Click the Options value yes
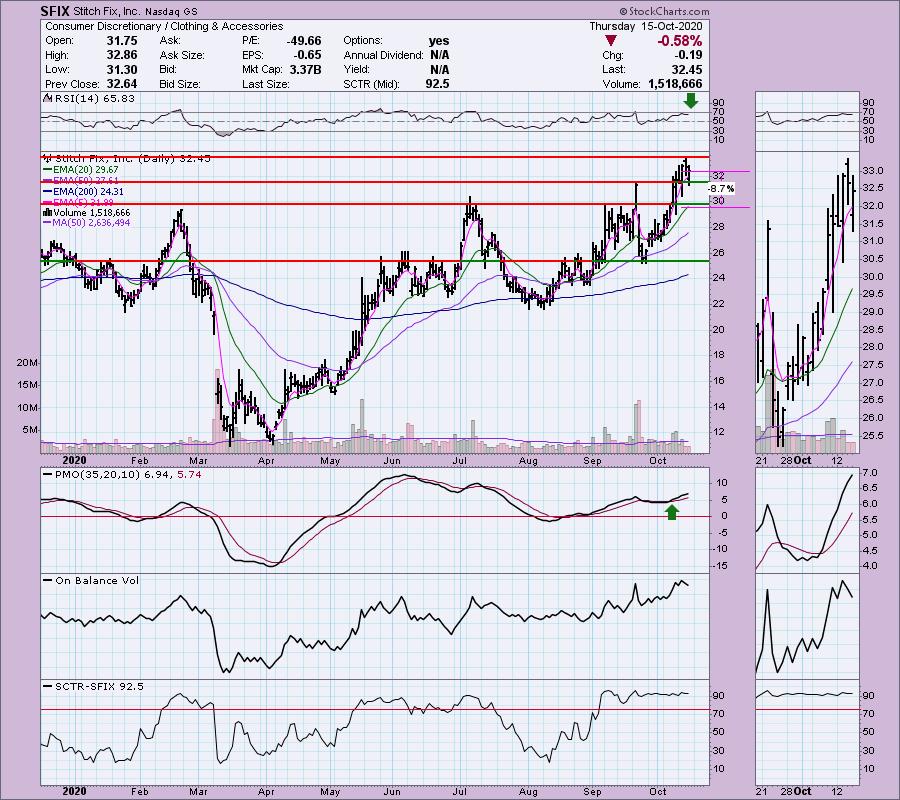 [x=439, y=41]
